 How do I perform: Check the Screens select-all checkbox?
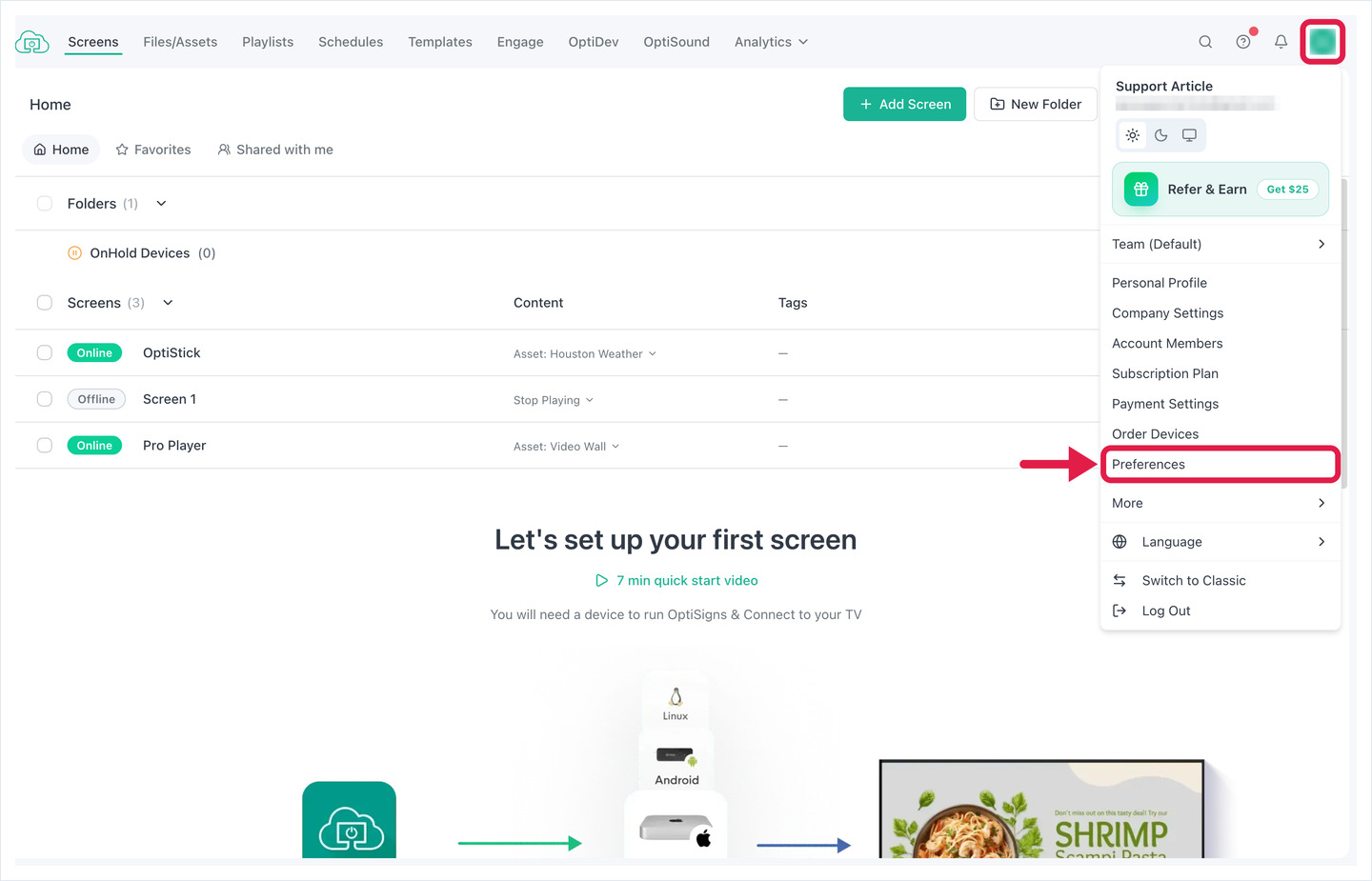pos(45,303)
